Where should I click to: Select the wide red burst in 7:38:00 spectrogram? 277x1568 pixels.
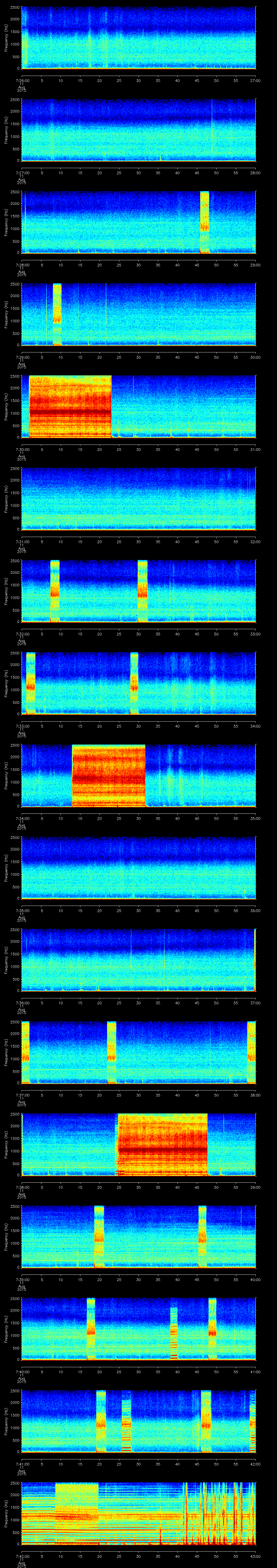[x=162, y=1144]
